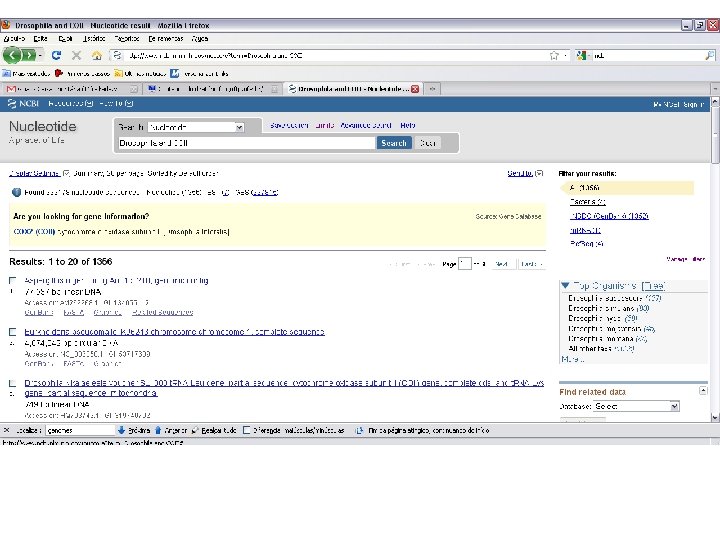This screenshot has width=720, height=540.
Task: Click the blue info icon beside Found sequences
Action: pyautogui.click(x=17, y=192)
